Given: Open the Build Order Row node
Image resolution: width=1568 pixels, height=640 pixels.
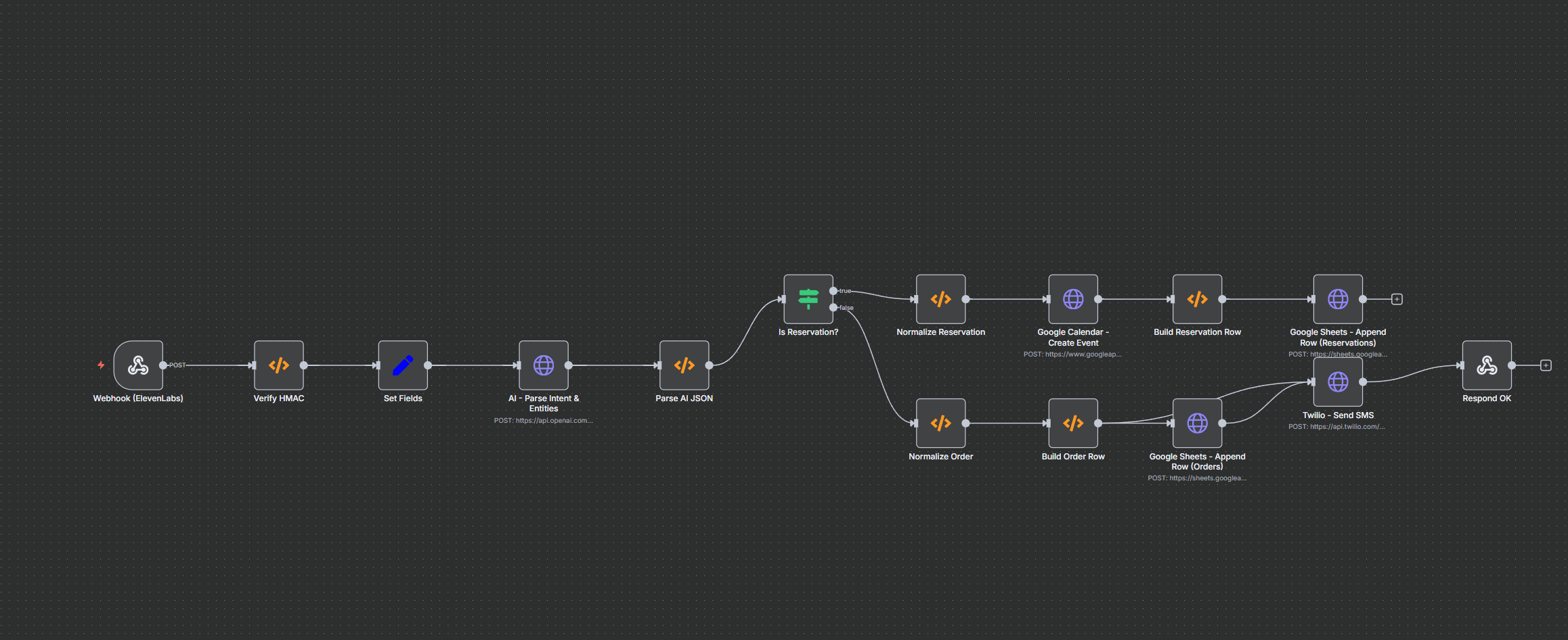Looking at the screenshot, I should point(1073,424).
